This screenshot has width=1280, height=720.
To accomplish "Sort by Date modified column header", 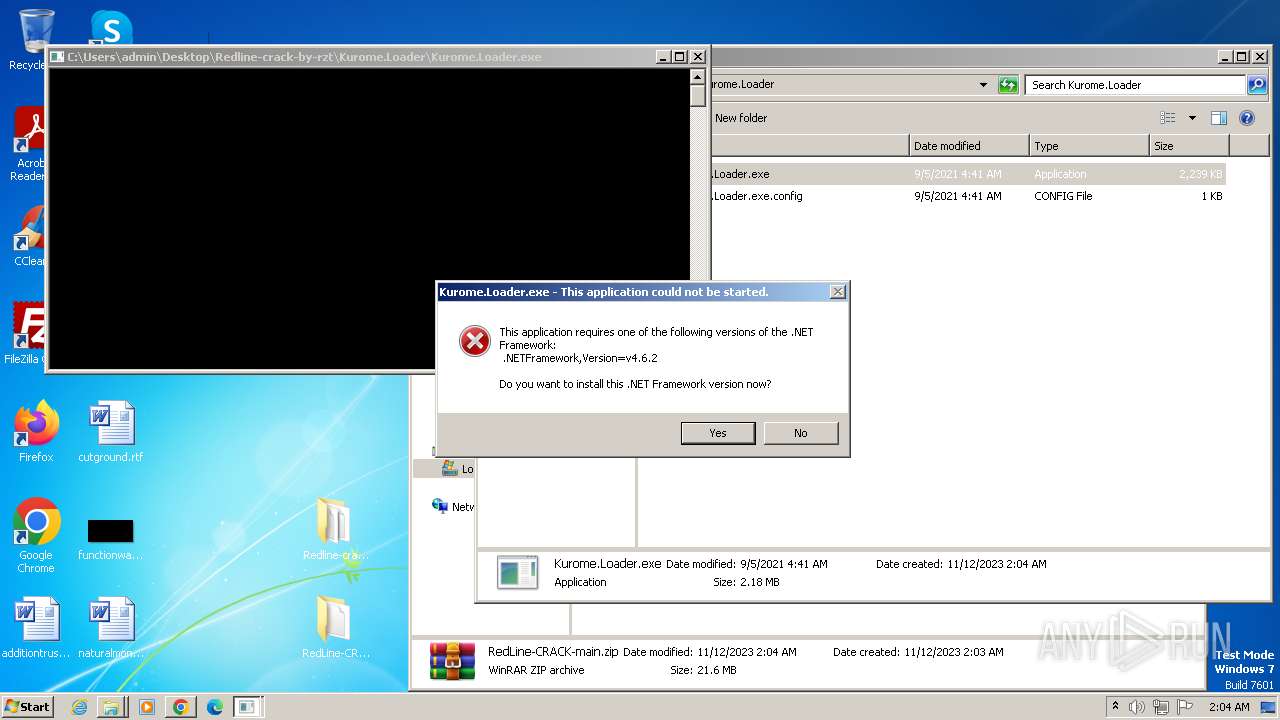I will 969,146.
